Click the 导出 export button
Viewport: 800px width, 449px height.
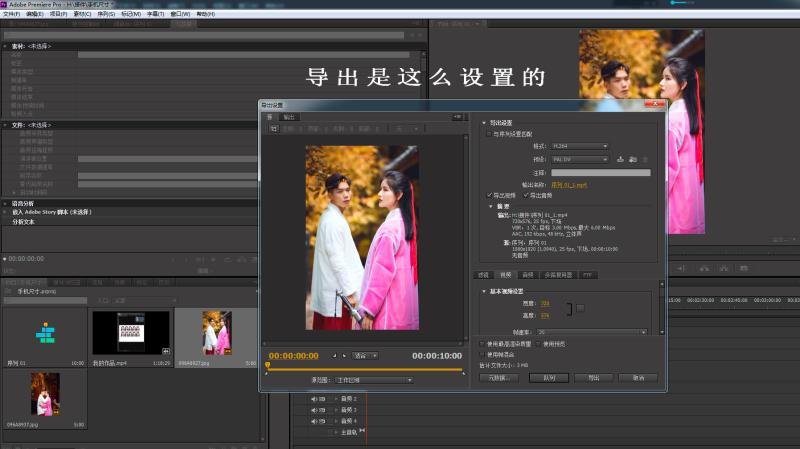(x=593, y=378)
